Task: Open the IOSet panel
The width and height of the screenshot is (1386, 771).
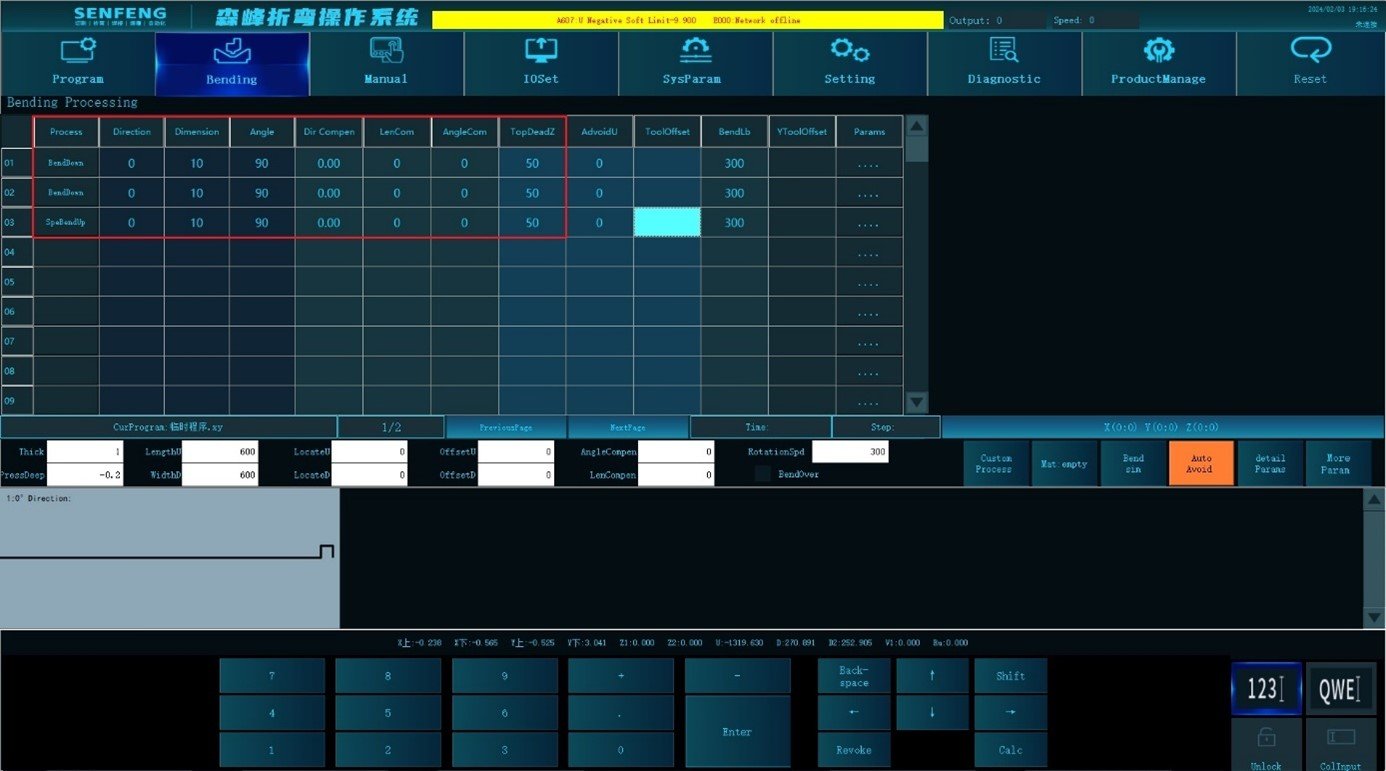Action: (x=541, y=63)
